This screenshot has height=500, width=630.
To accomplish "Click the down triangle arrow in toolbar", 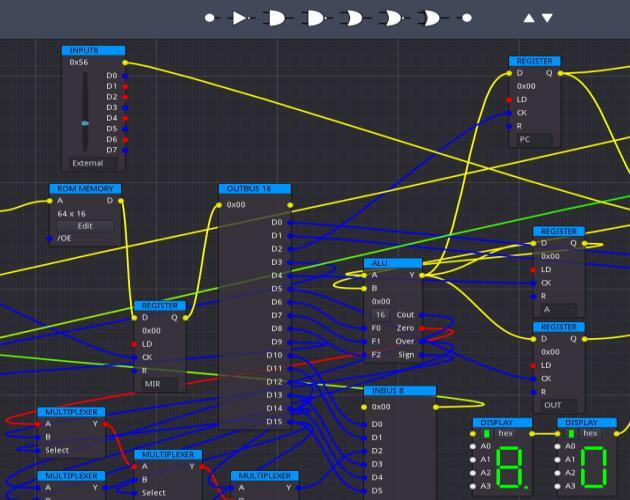I will 547,18.
